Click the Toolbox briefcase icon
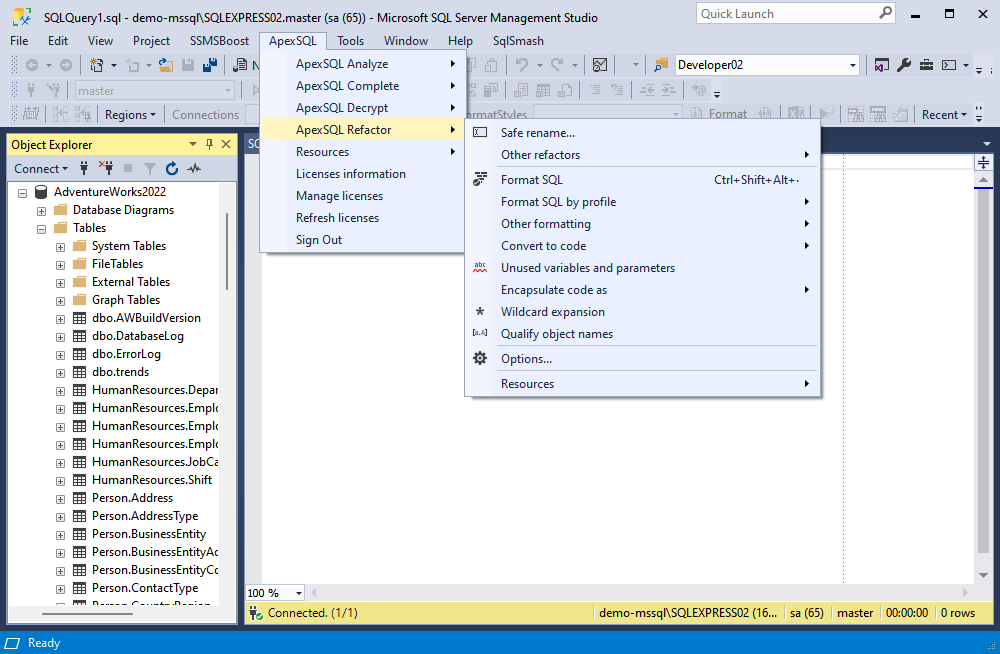The height and width of the screenshot is (654, 1000). 926,64
